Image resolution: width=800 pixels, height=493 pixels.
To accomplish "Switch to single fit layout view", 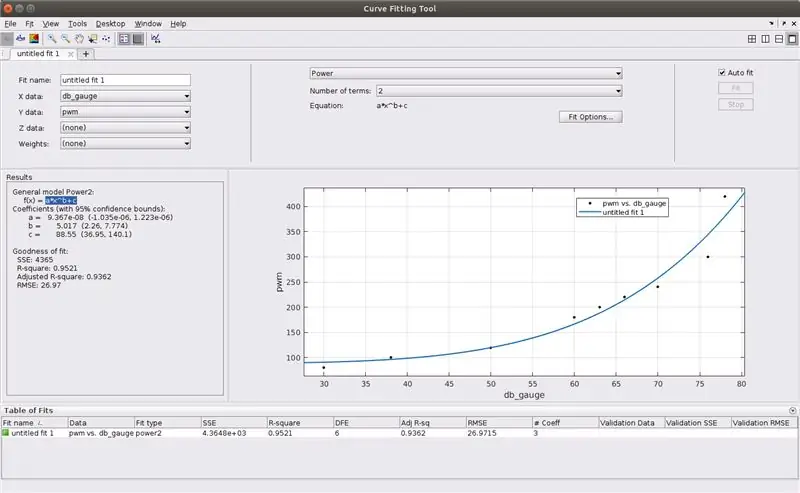I will click(x=792, y=39).
